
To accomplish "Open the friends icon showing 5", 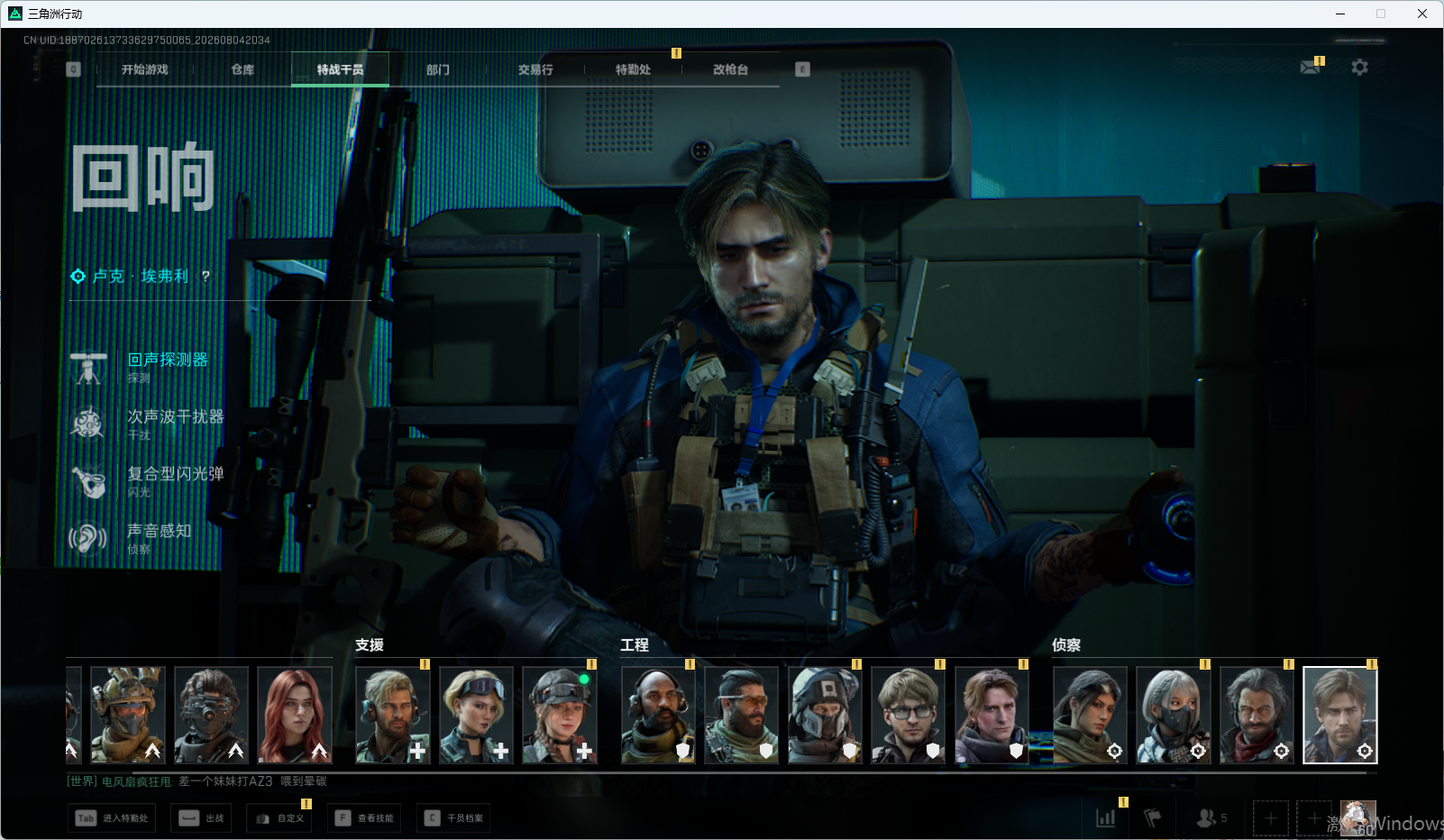I will coord(1211,818).
